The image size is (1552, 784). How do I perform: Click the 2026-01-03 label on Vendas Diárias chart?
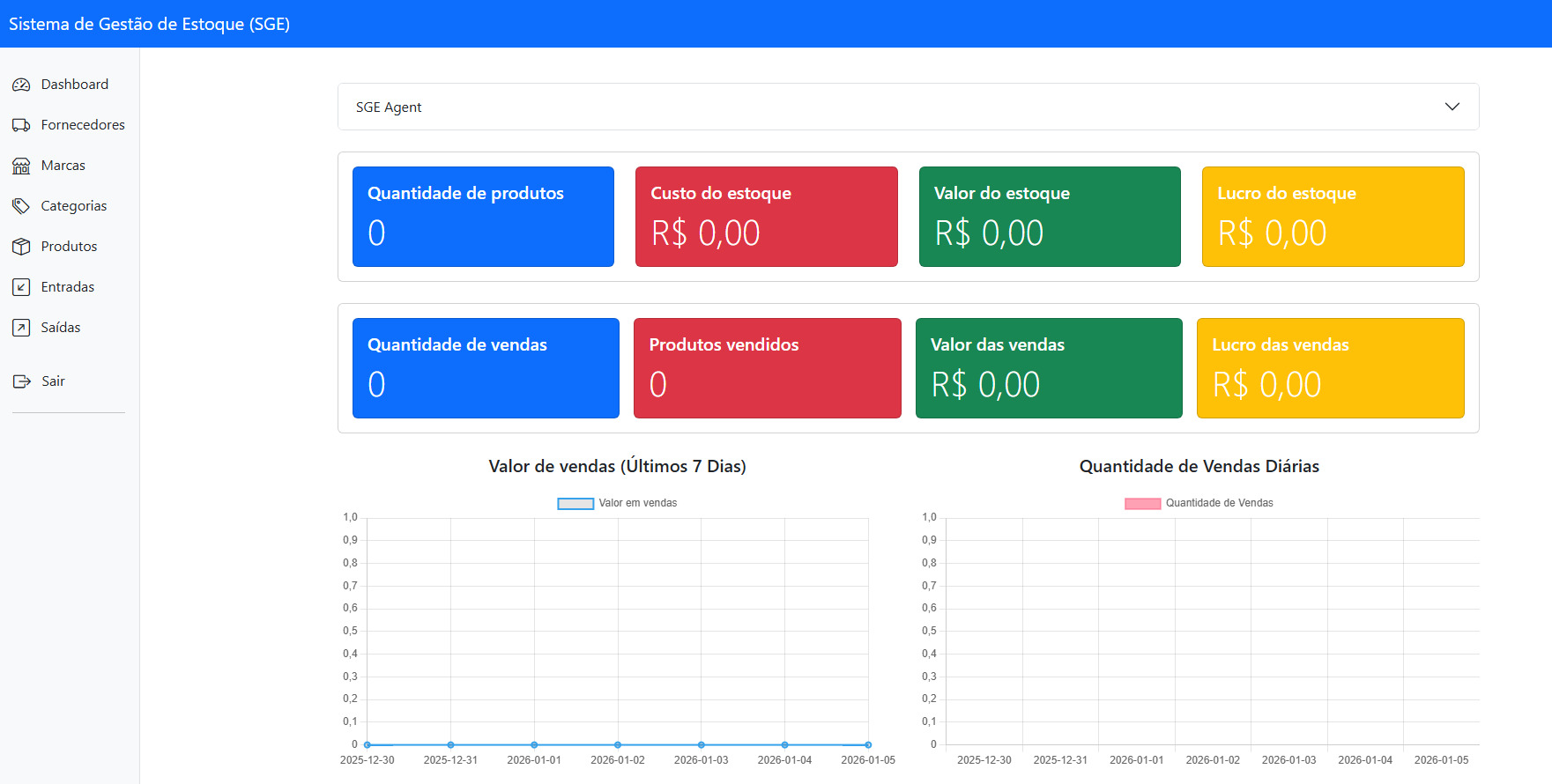[1289, 760]
